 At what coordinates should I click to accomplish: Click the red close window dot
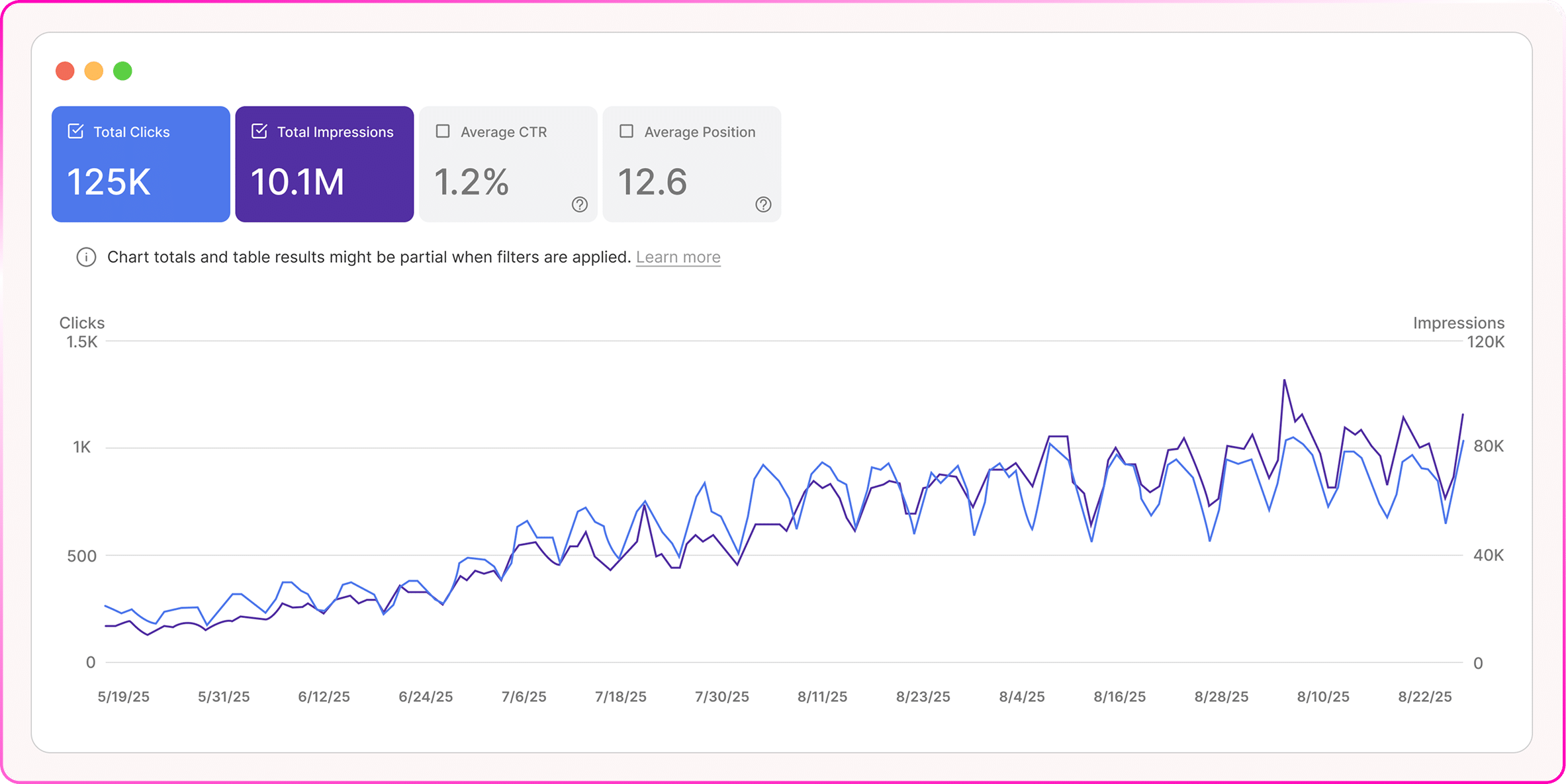65,71
